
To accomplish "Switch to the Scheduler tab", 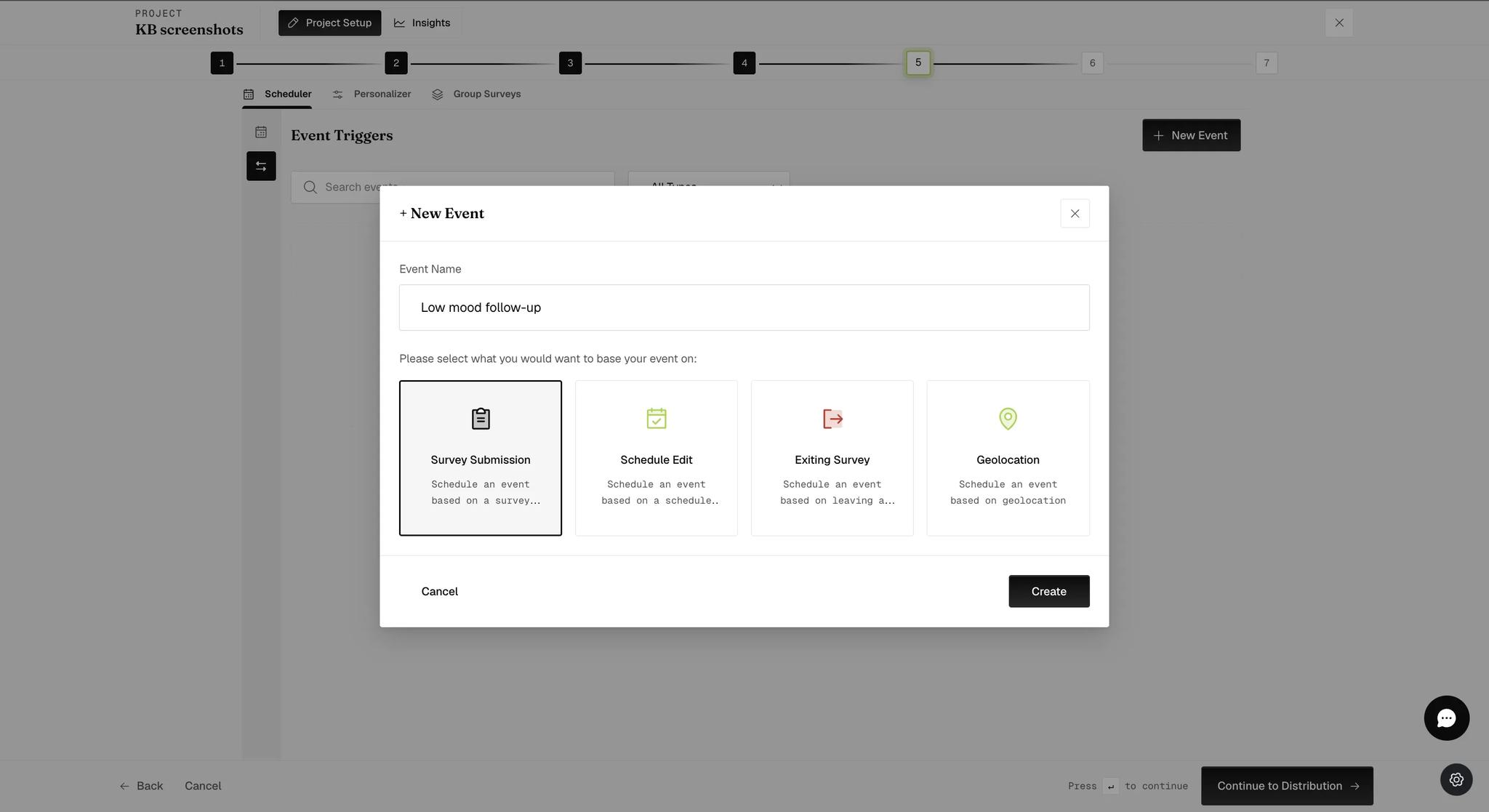I will coord(277,94).
